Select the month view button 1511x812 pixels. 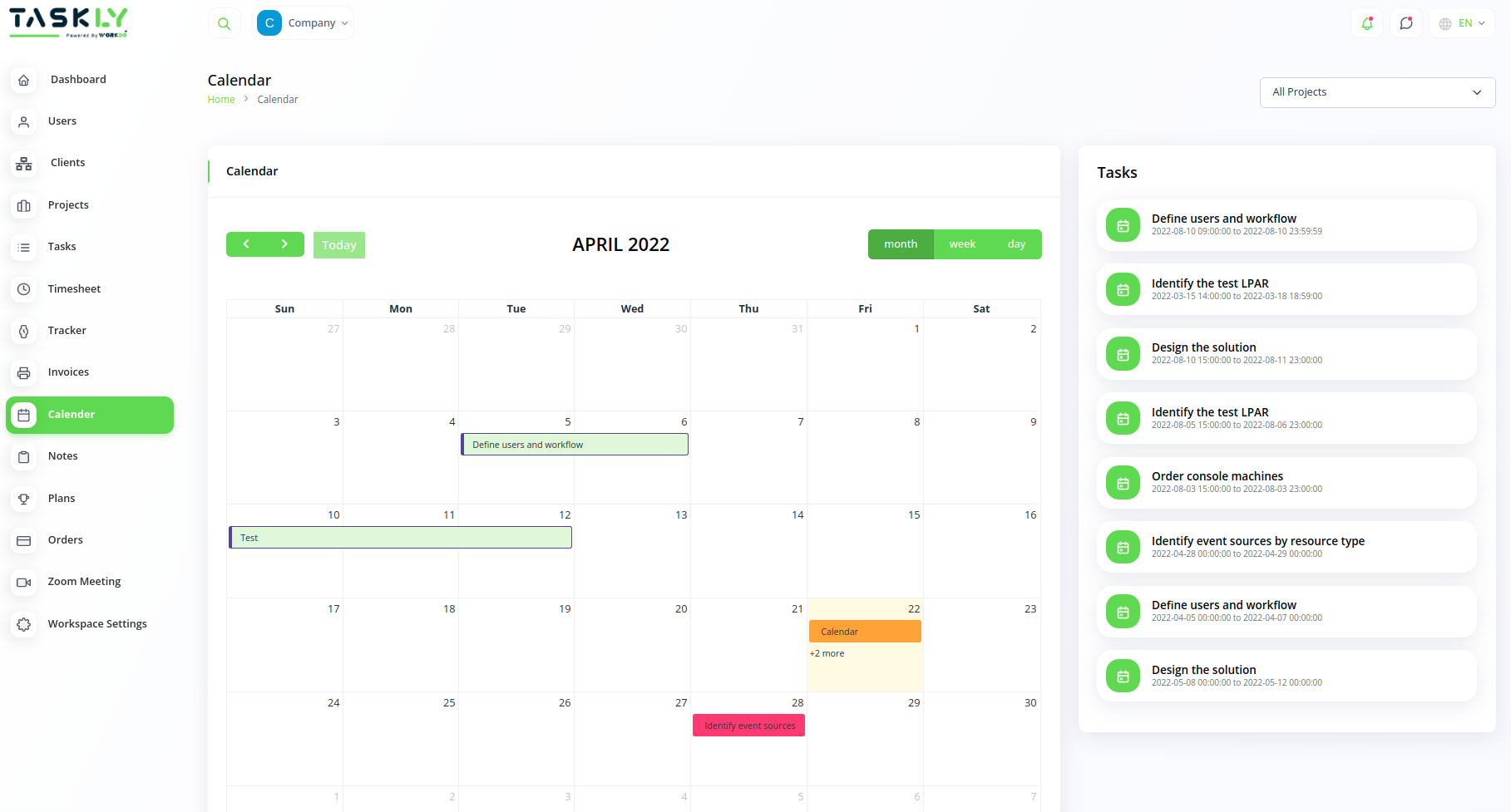(901, 244)
